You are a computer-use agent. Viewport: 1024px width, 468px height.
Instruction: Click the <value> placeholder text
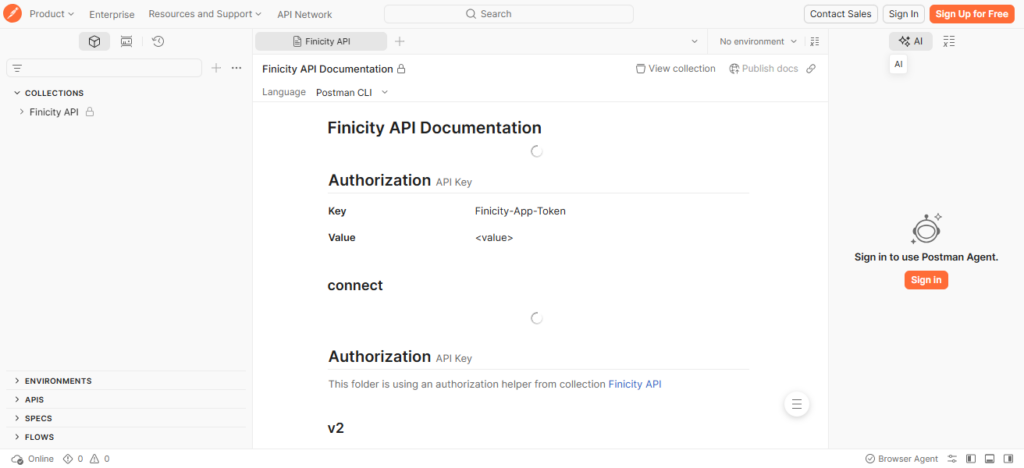point(494,238)
